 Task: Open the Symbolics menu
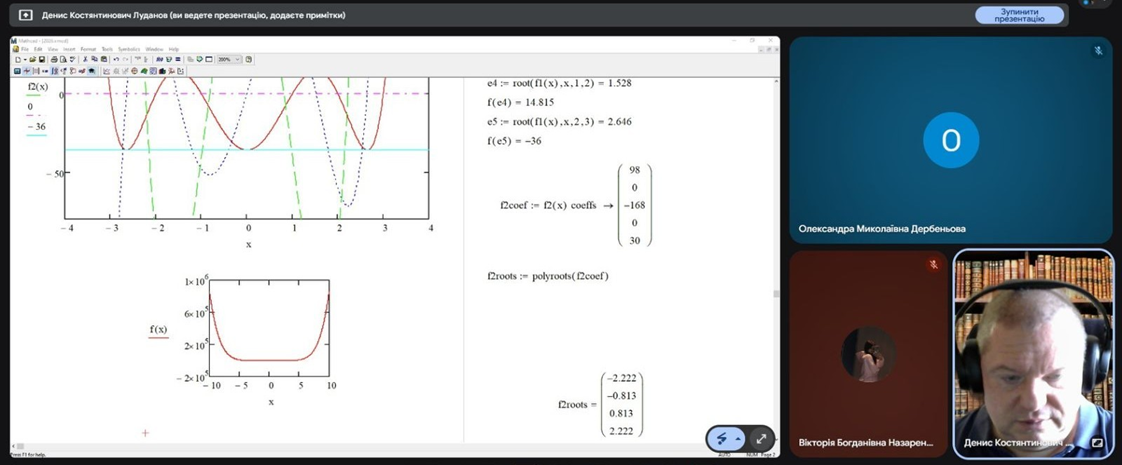click(129, 48)
